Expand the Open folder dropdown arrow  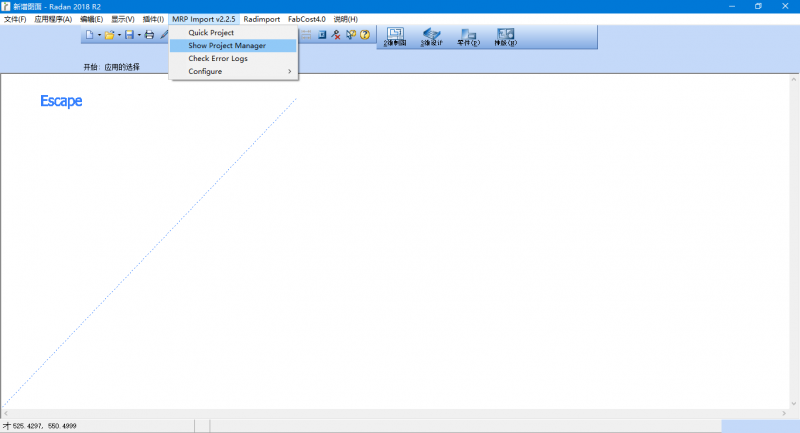tap(118, 36)
